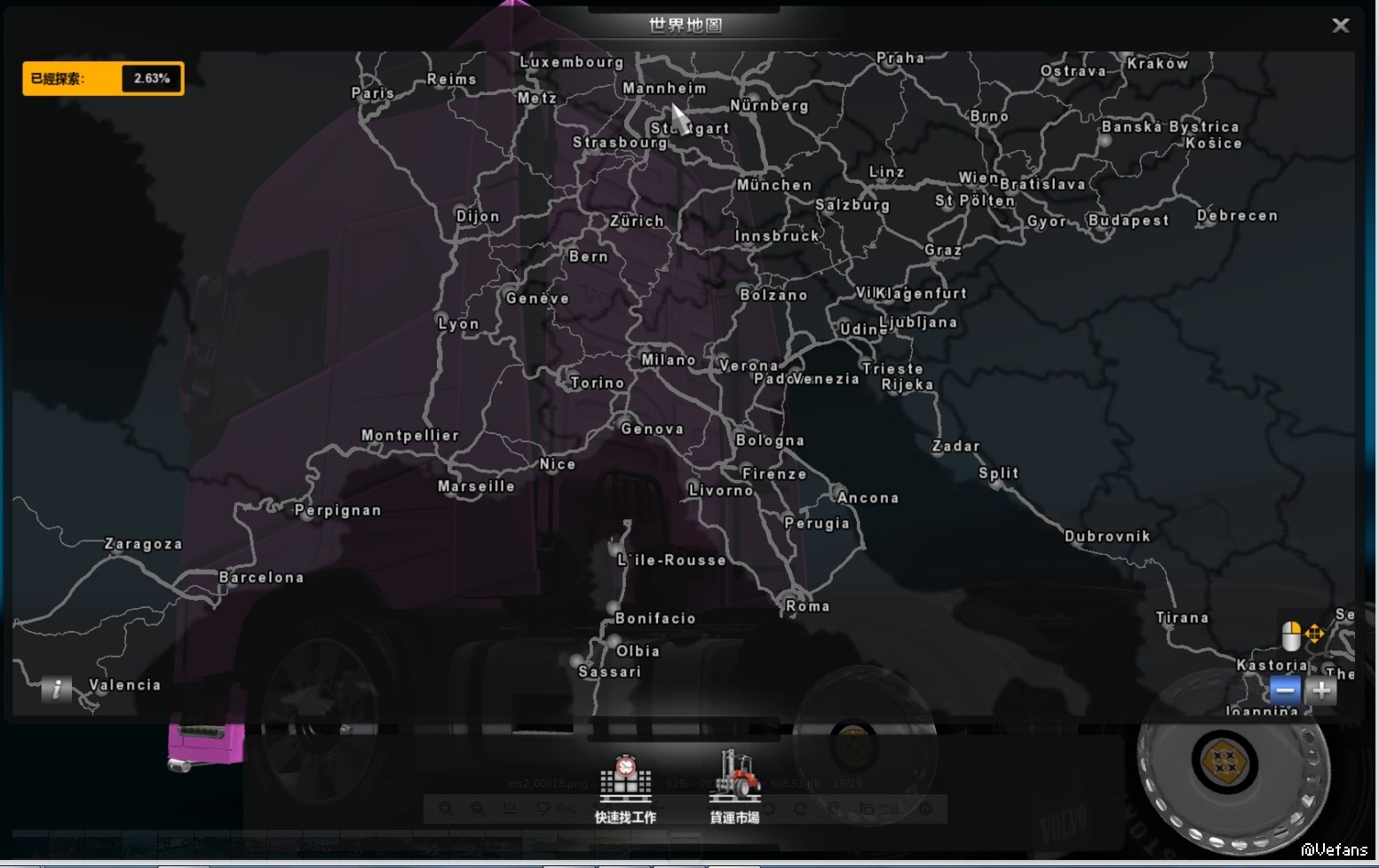Pick Metz on the world map
Viewport: 1379px width, 868px height.
point(537,99)
